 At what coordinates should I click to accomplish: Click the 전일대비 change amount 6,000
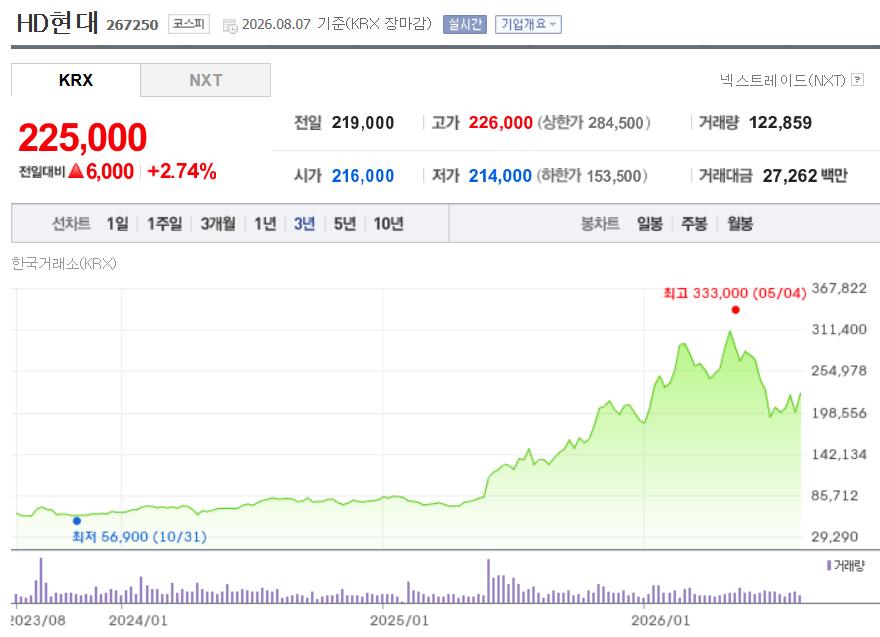pyautogui.click(x=110, y=171)
